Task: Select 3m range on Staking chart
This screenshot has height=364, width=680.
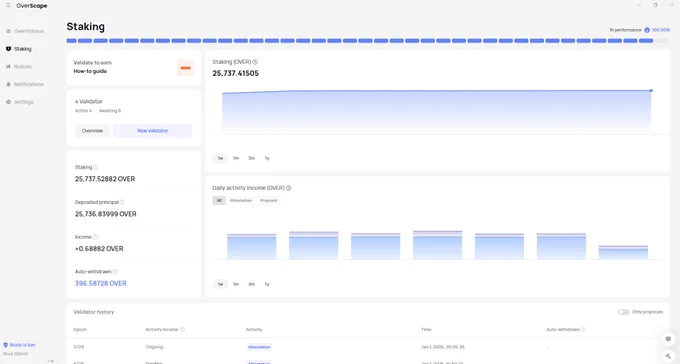Action: click(252, 158)
